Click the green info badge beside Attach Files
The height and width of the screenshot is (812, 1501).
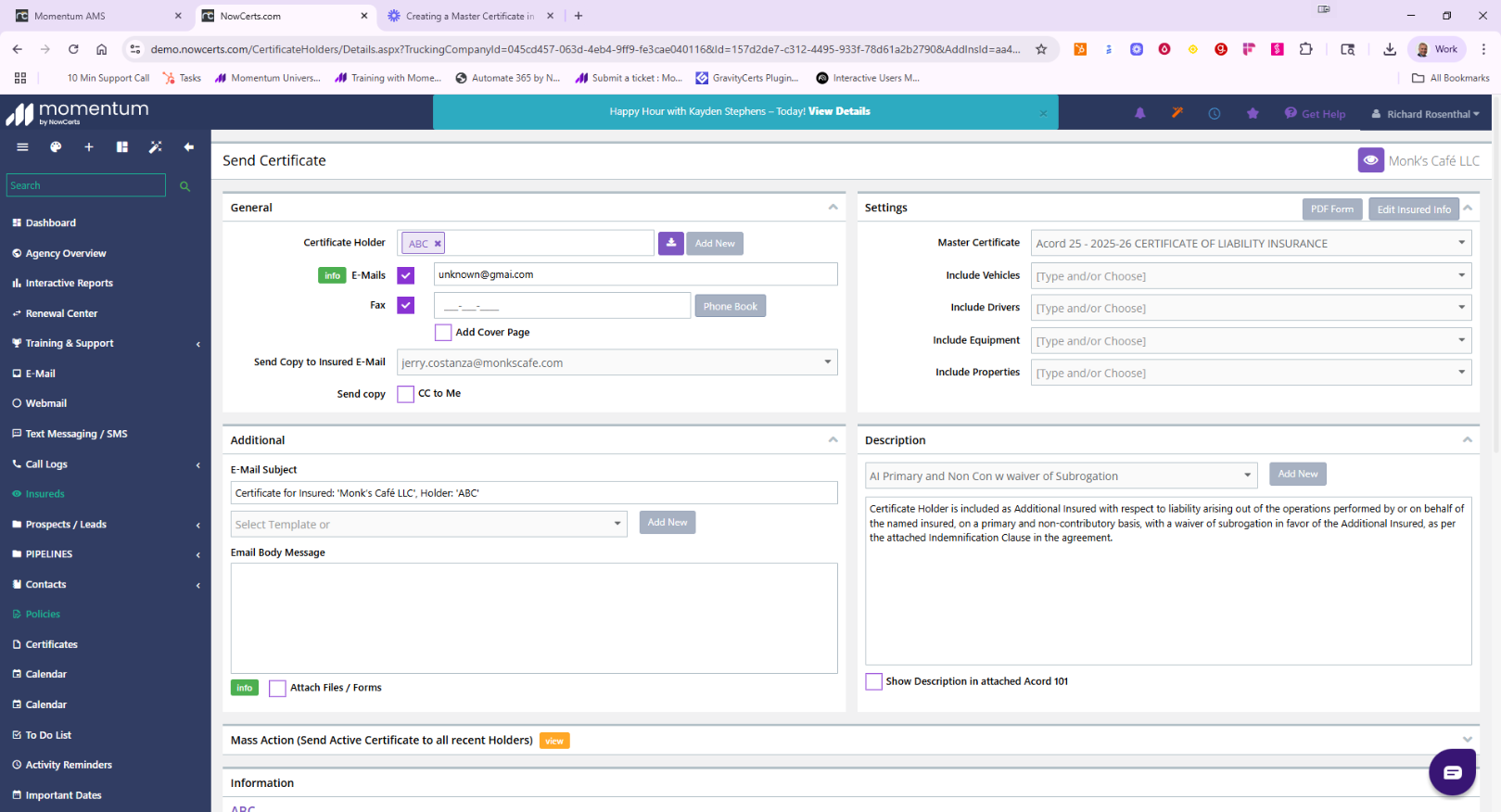pyautogui.click(x=245, y=688)
